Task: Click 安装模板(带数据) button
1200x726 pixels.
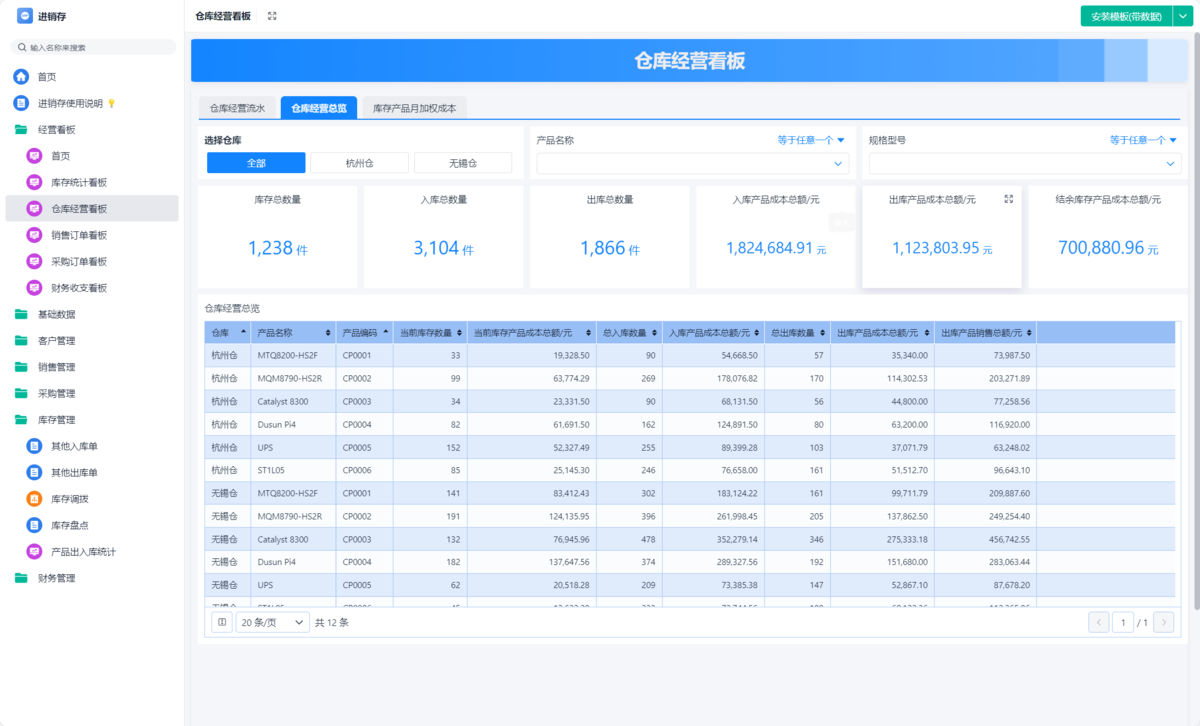Action: [1125, 16]
